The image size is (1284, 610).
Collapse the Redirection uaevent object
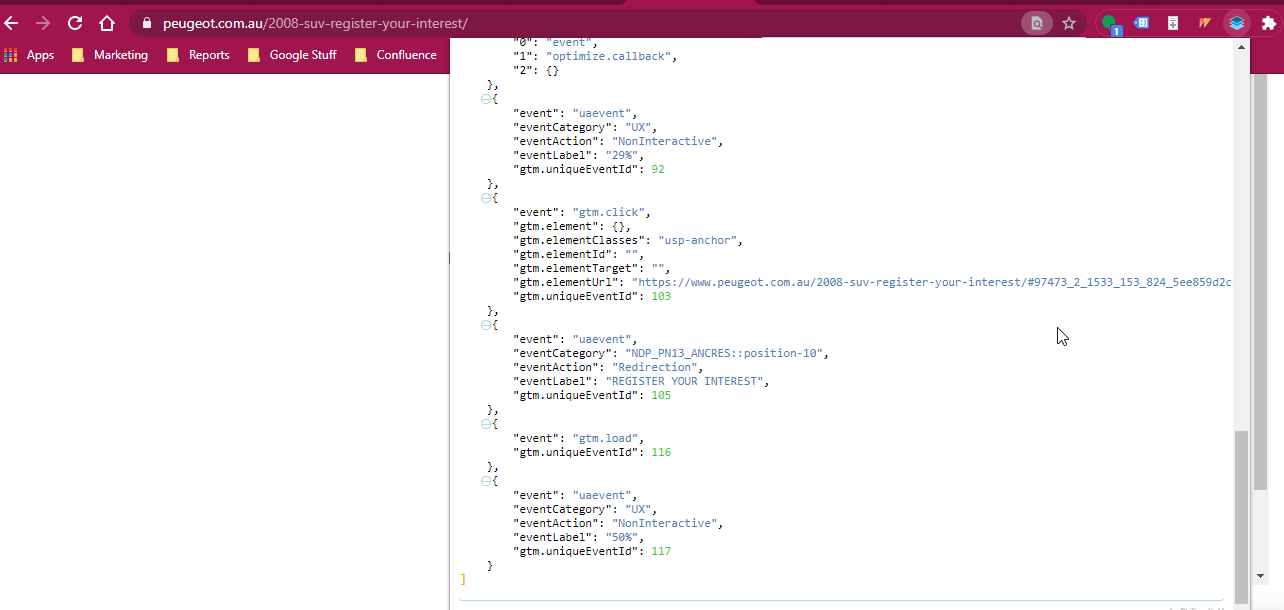coord(486,325)
